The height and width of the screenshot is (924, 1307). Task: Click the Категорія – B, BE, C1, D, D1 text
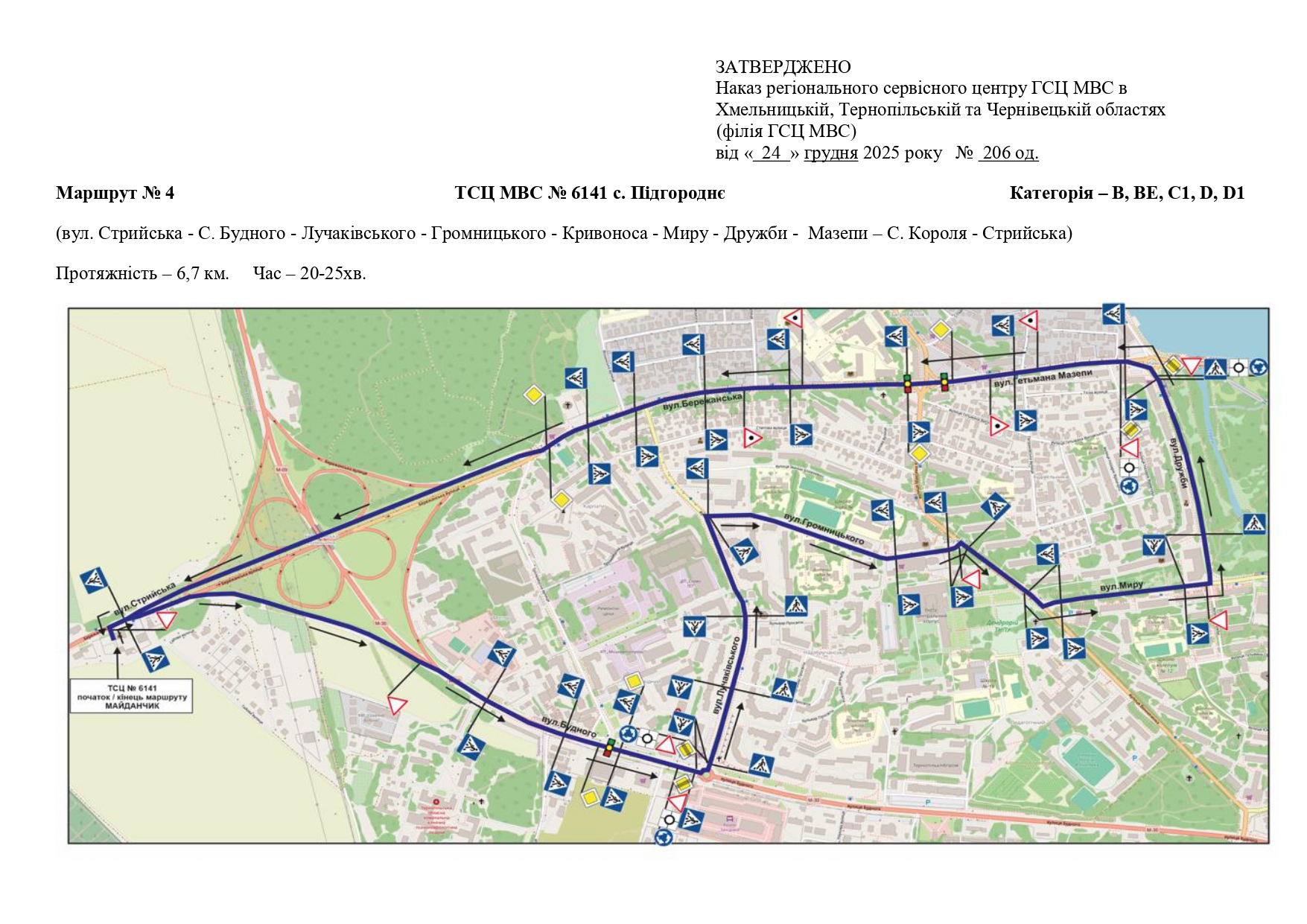1126,194
